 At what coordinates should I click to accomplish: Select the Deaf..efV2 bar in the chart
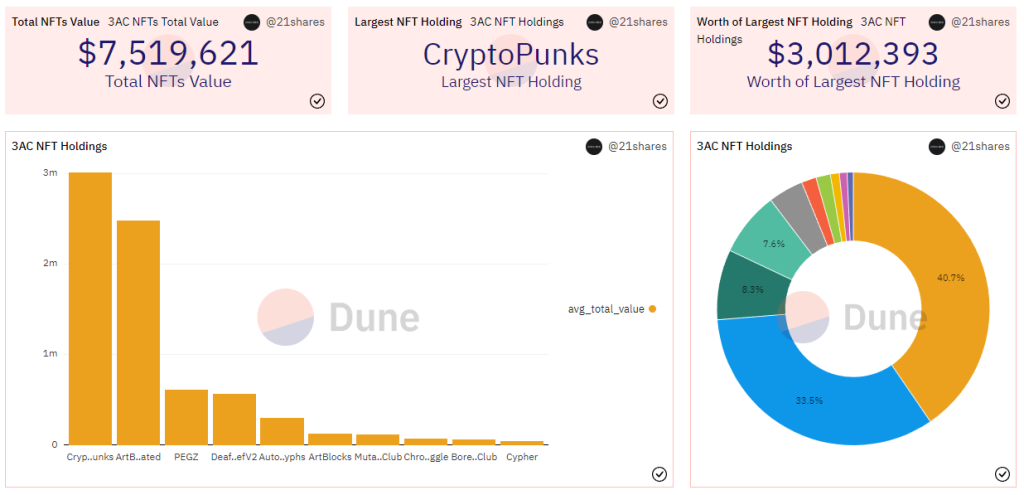tap(234, 419)
